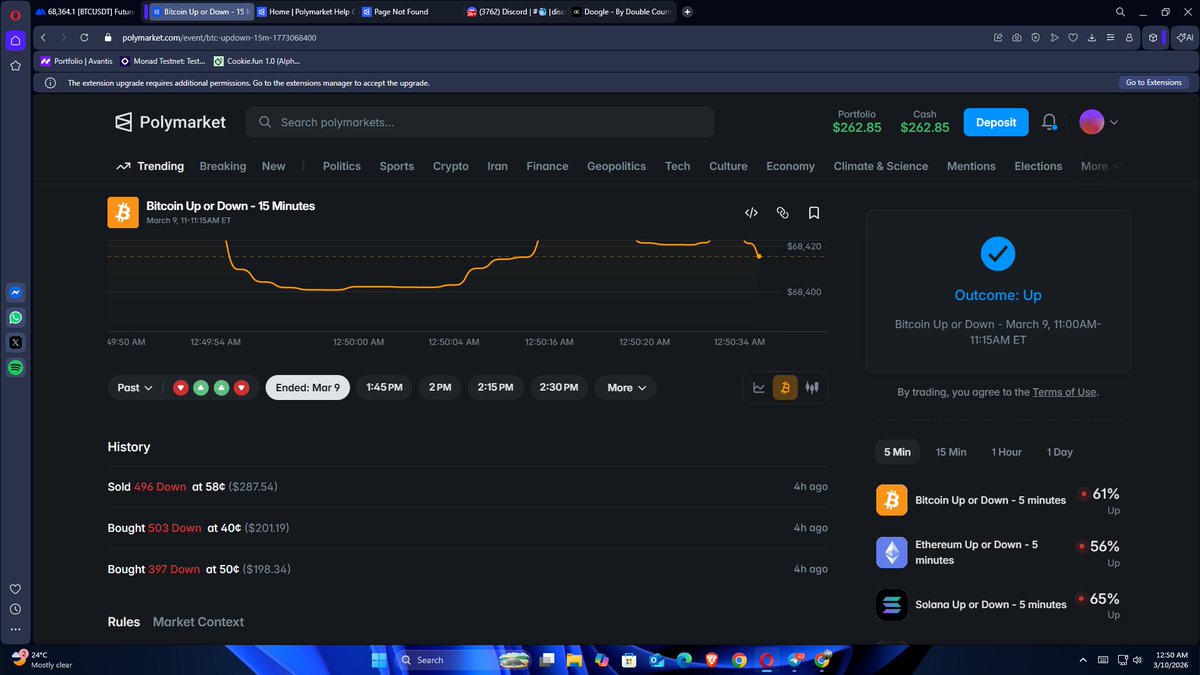The height and width of the screenshot is (675, 1200).
Task: Select the 2:30 PM time slot
Action: coord(559,388)
